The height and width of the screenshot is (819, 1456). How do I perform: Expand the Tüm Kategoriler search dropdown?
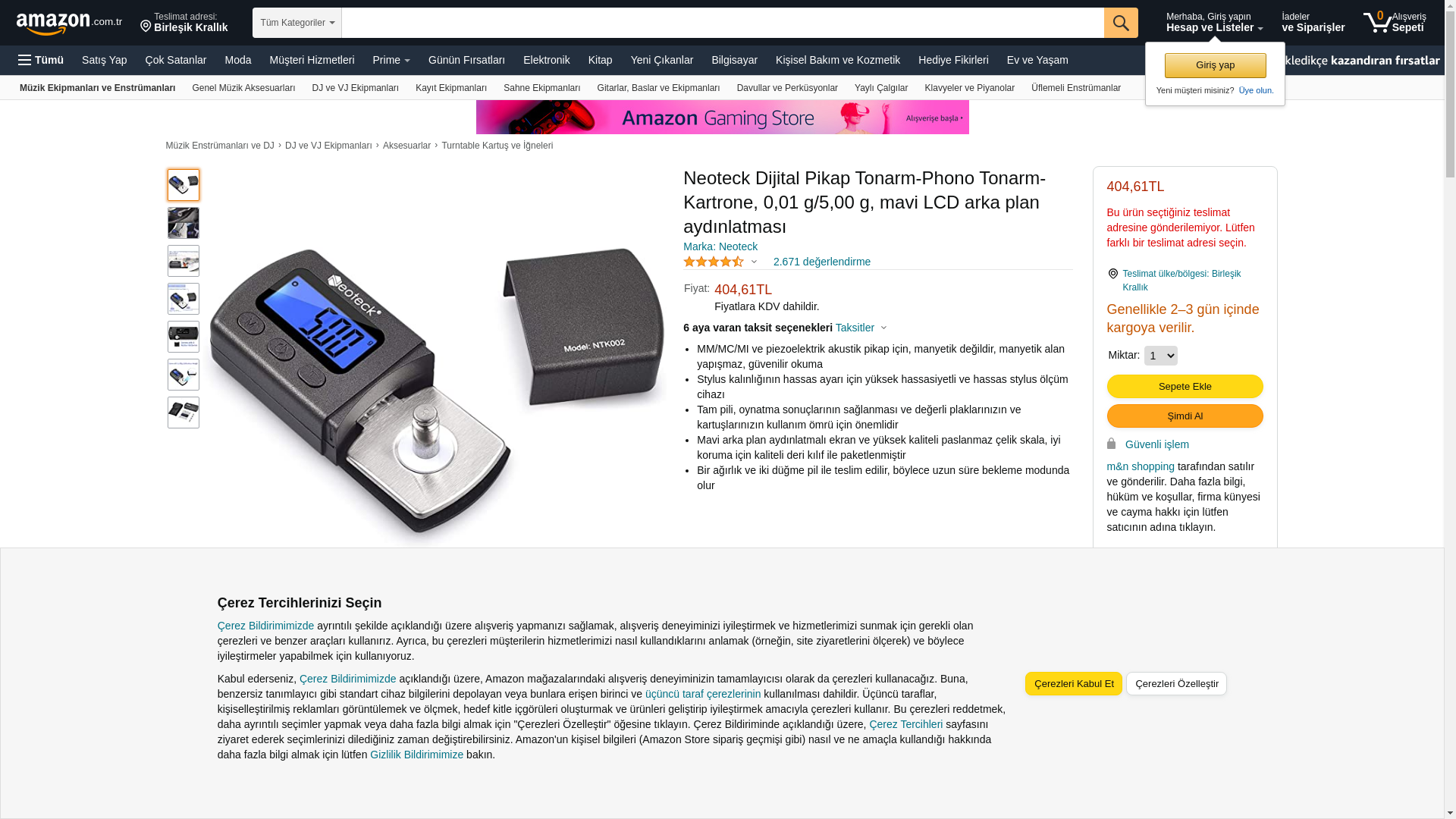pos(297,23)
